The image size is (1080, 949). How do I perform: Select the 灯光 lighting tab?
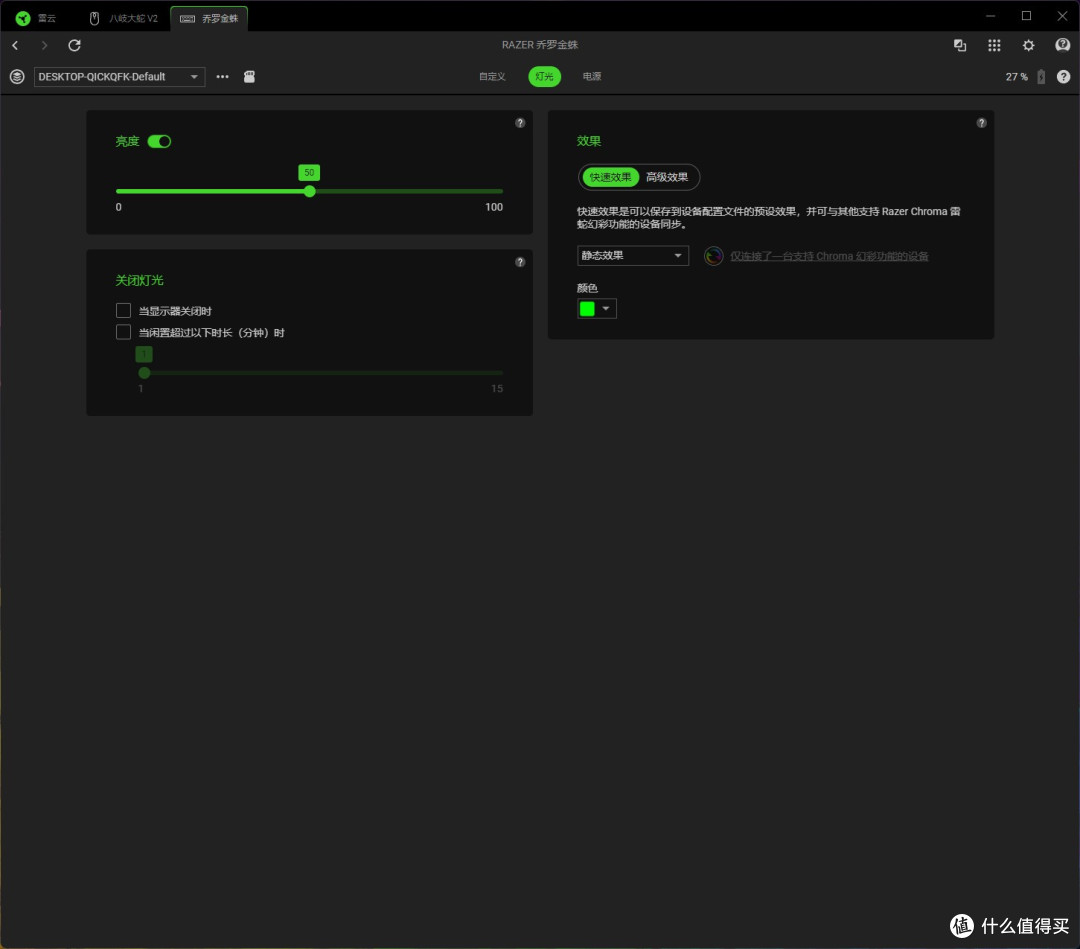tap(544, 76)
